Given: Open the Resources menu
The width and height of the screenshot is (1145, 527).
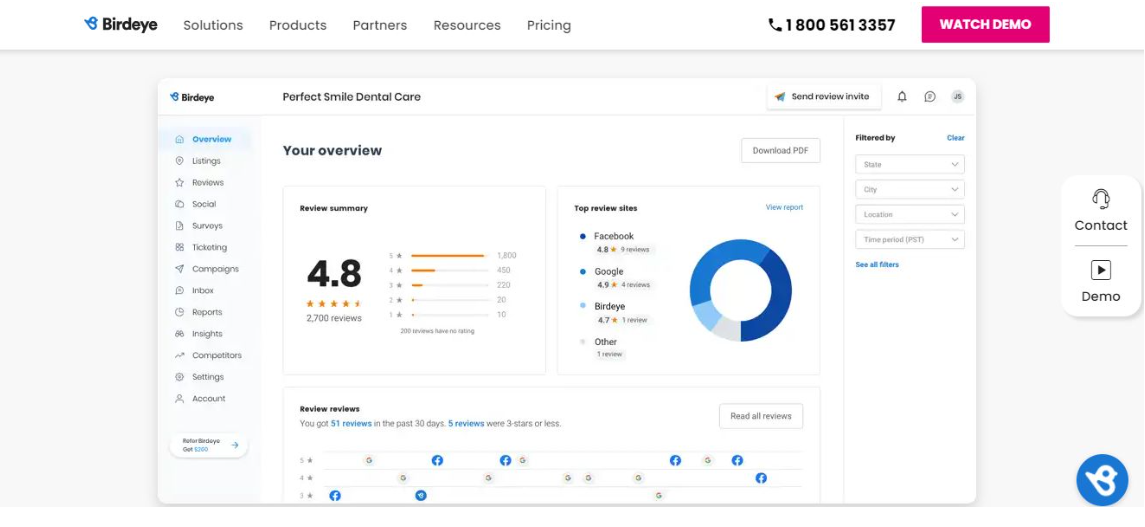Looking at the screenshot, I should [467, 25].
